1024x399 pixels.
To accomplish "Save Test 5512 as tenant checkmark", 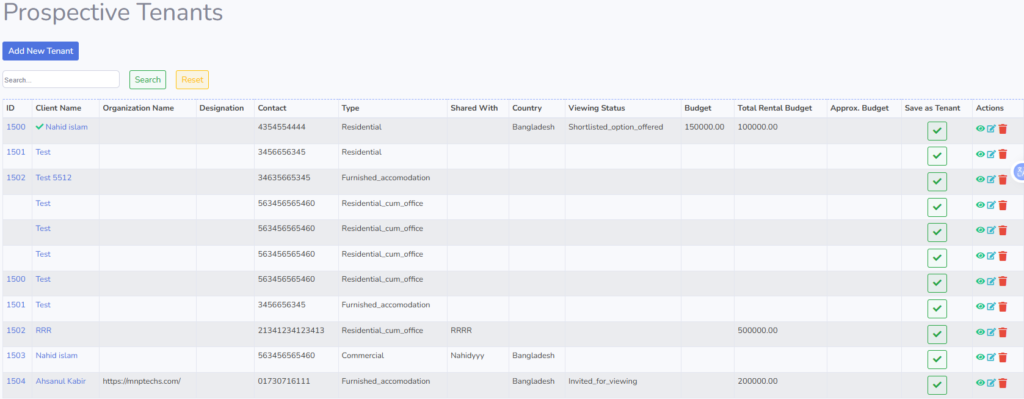I will 936,182.
